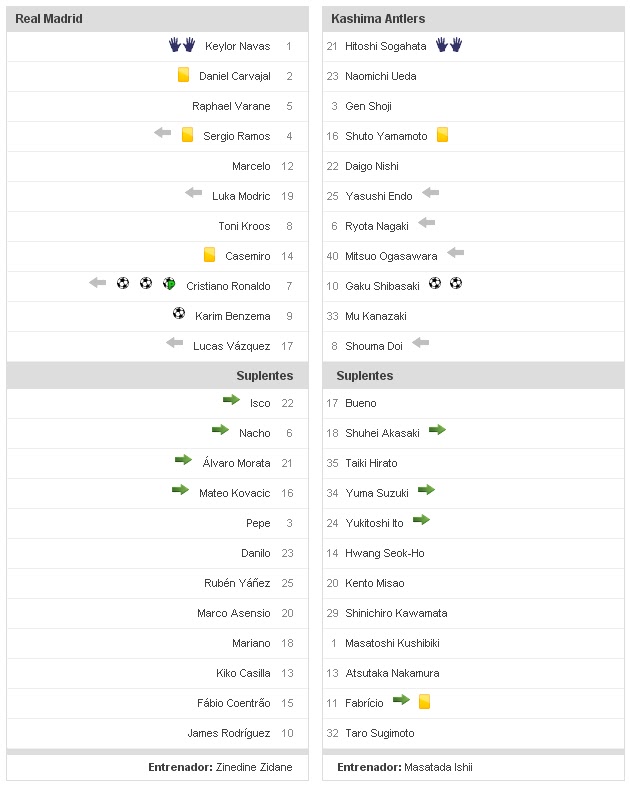The width and height of the screenshot is (630, 790).
Task: Click the yellow card beside Casemiro
Action: [209, 255]
